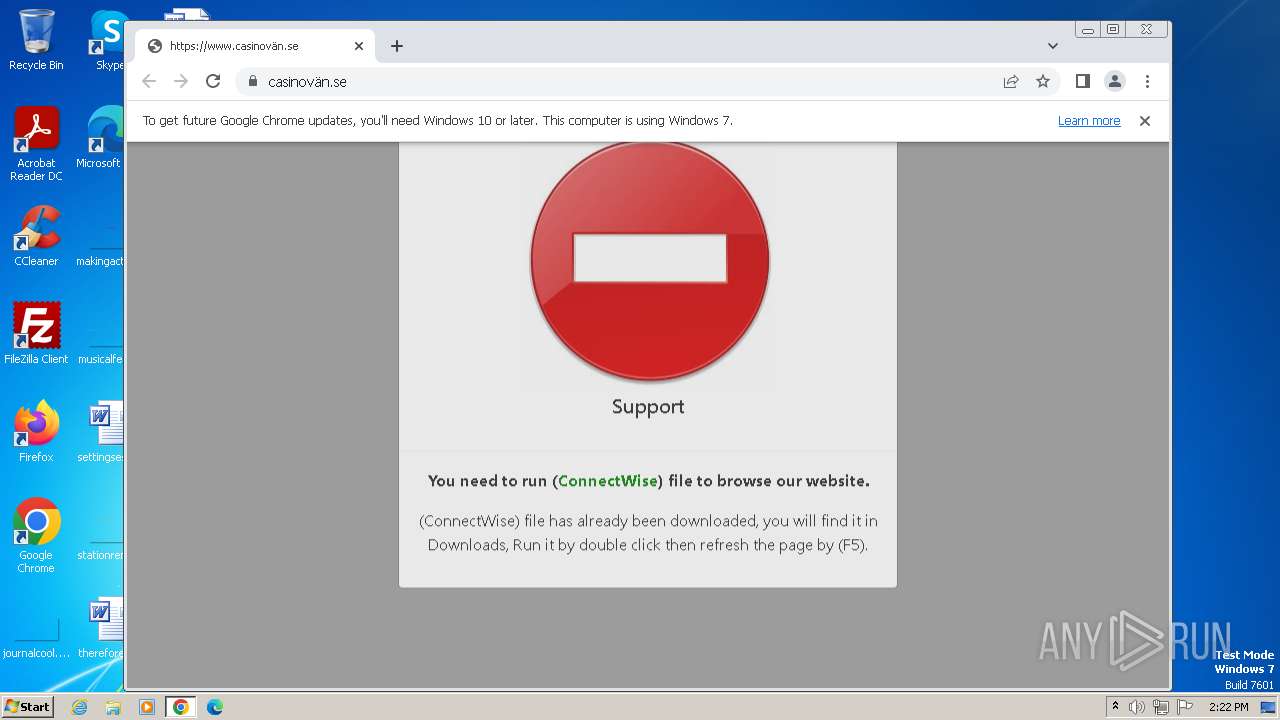Maximize the Chrome window
The image size is (1280, 720).
click(x=1113, y=30)
